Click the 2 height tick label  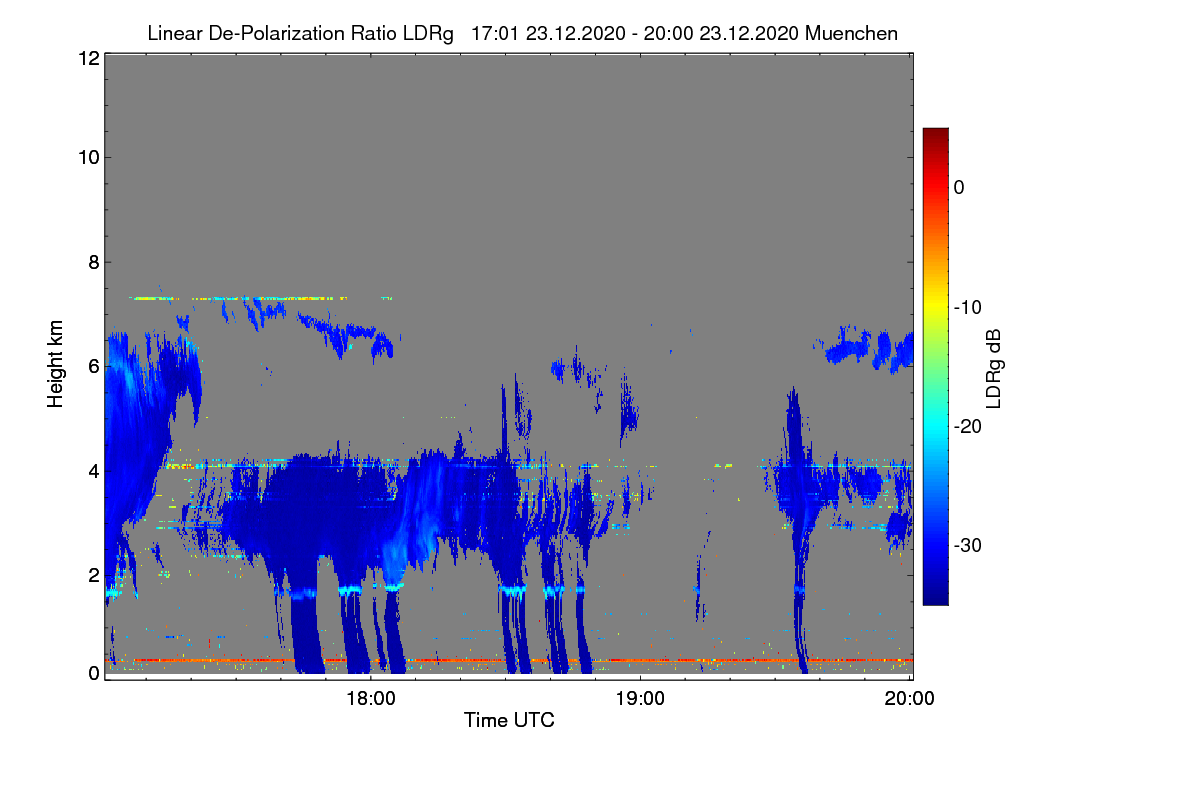[94, 574]
